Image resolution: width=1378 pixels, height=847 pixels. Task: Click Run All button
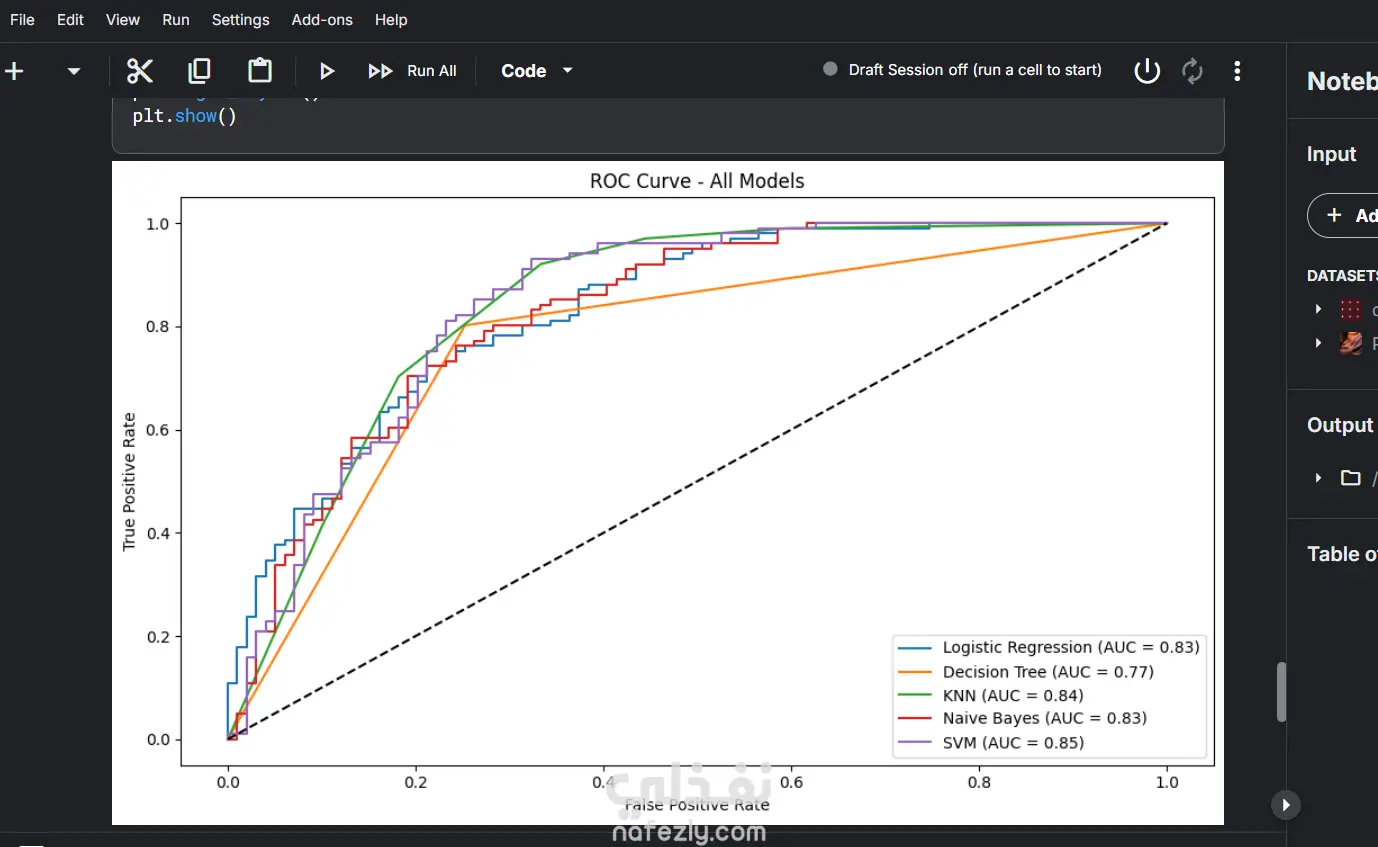point(412,71)
